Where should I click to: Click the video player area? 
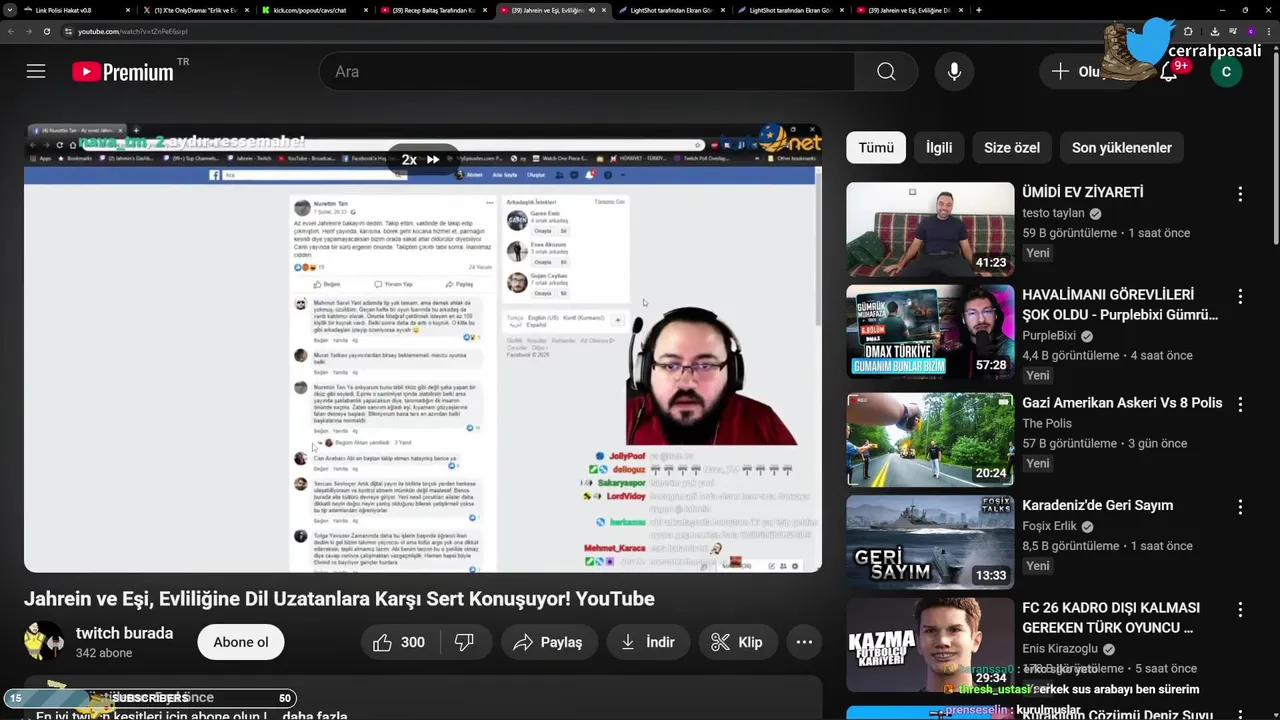(423, 348)
